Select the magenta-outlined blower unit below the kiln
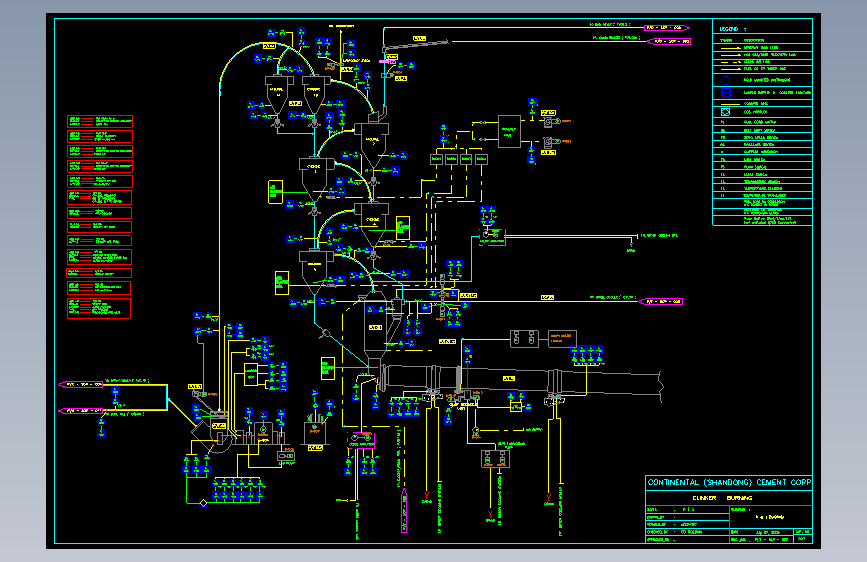 point(361,440)
